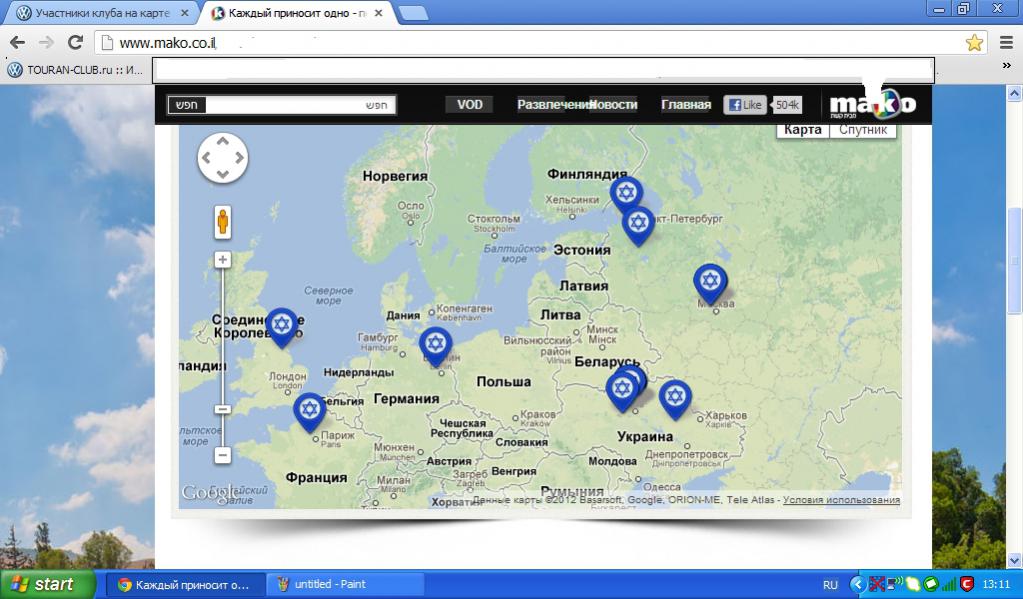Switch to the Участники клуба на карте tab
The height and width of the screenshot is (599, 1023).
click(102, 13)
